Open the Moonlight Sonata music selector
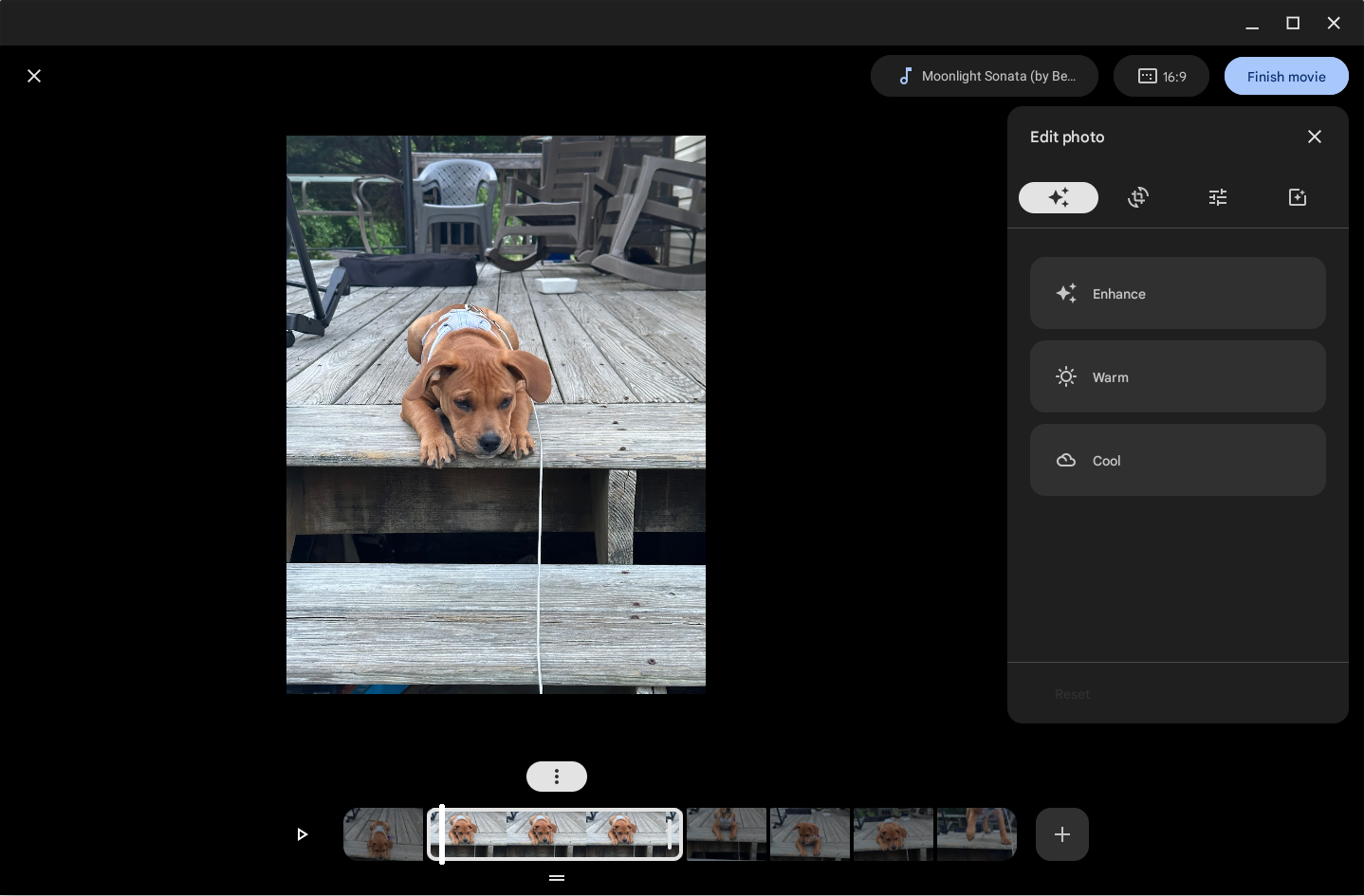This screenshot has height=896, width=1364. click(x=985, y=76)
